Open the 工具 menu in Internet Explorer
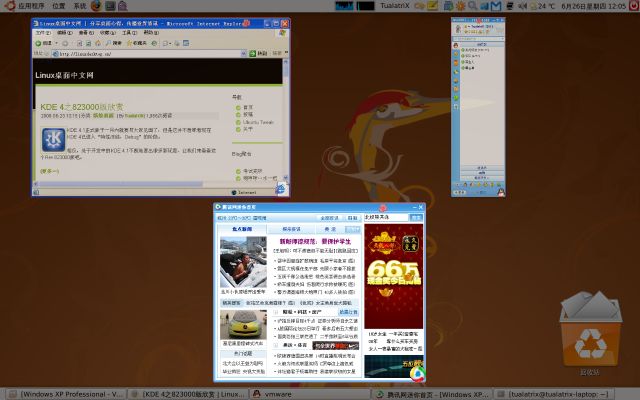 pos(129,33)
